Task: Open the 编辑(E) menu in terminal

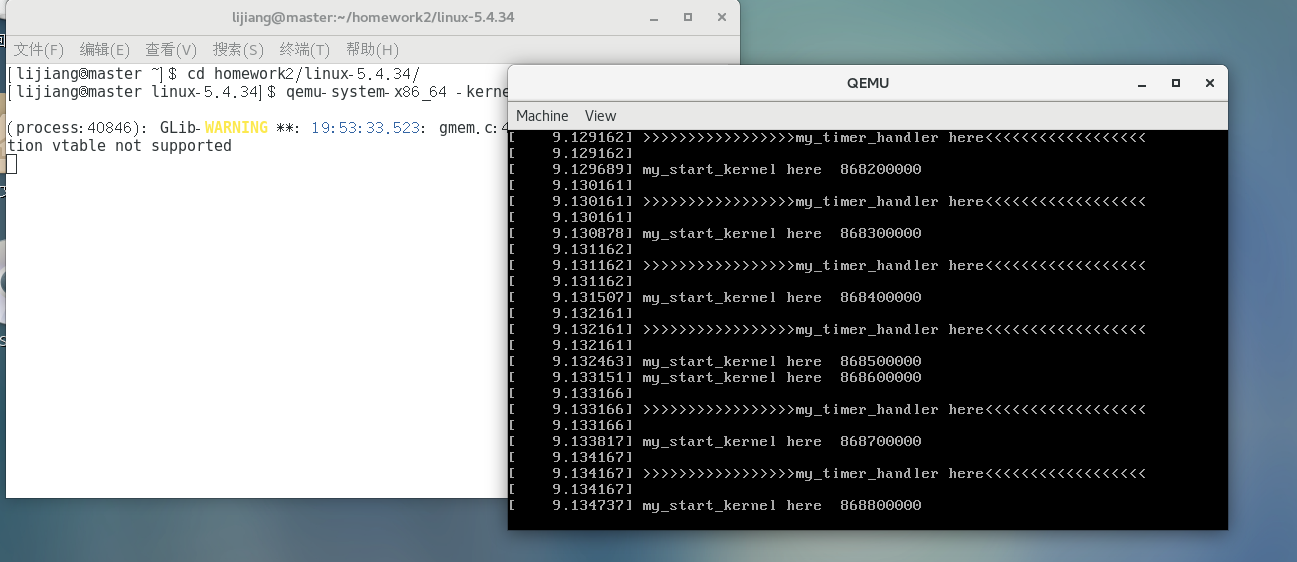Action: (105, 50)
